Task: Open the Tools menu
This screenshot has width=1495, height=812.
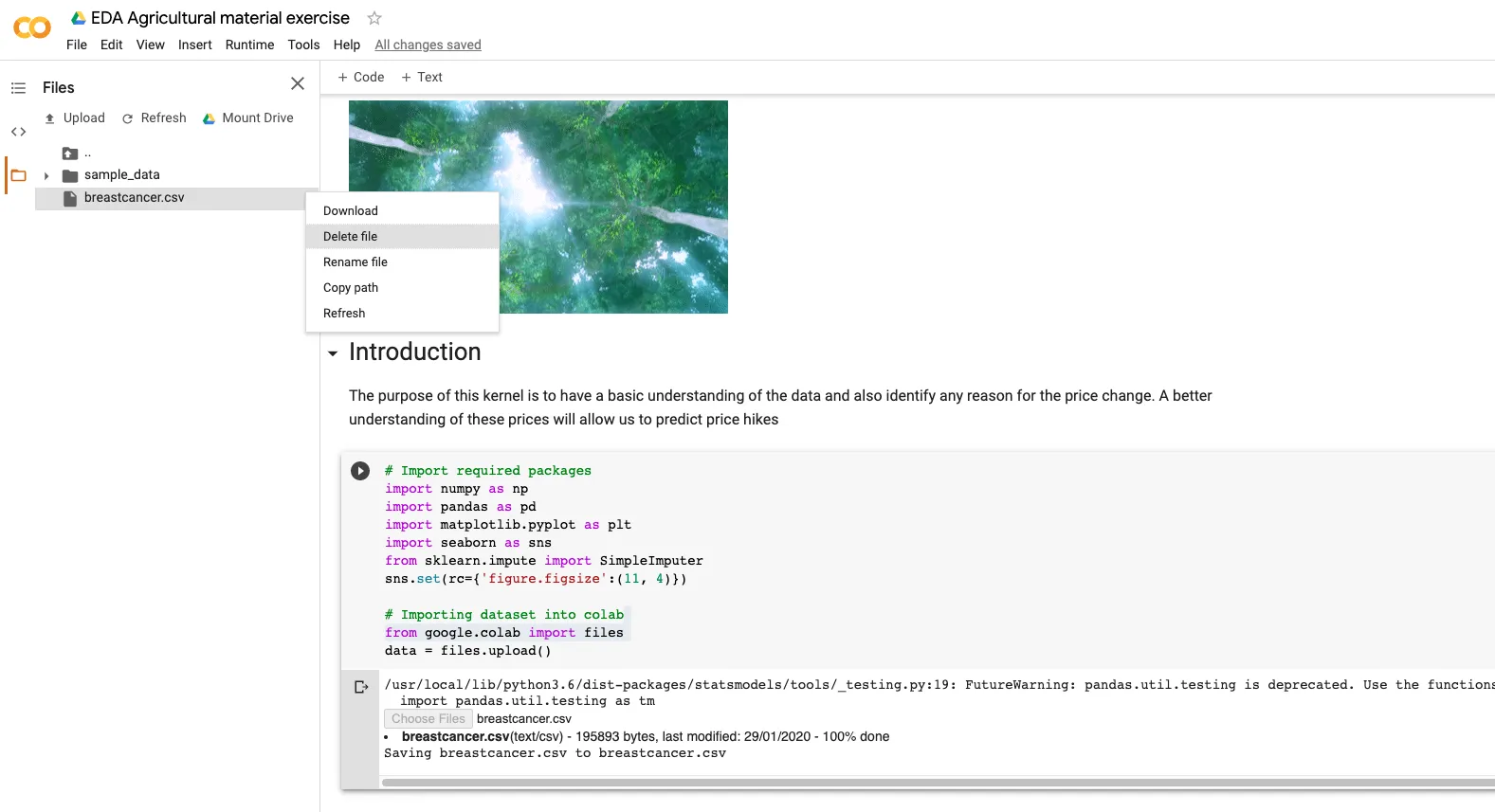Action: 304,45
